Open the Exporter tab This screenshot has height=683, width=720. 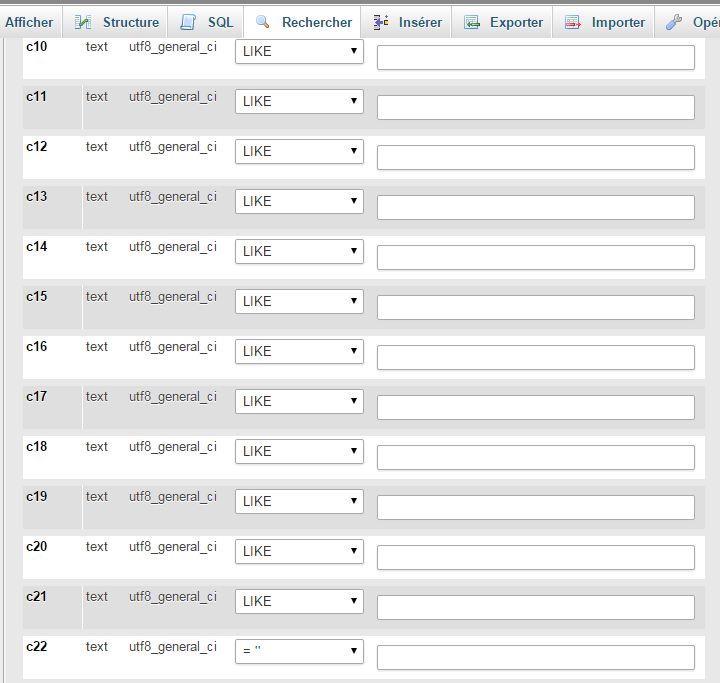coord(502,22)
